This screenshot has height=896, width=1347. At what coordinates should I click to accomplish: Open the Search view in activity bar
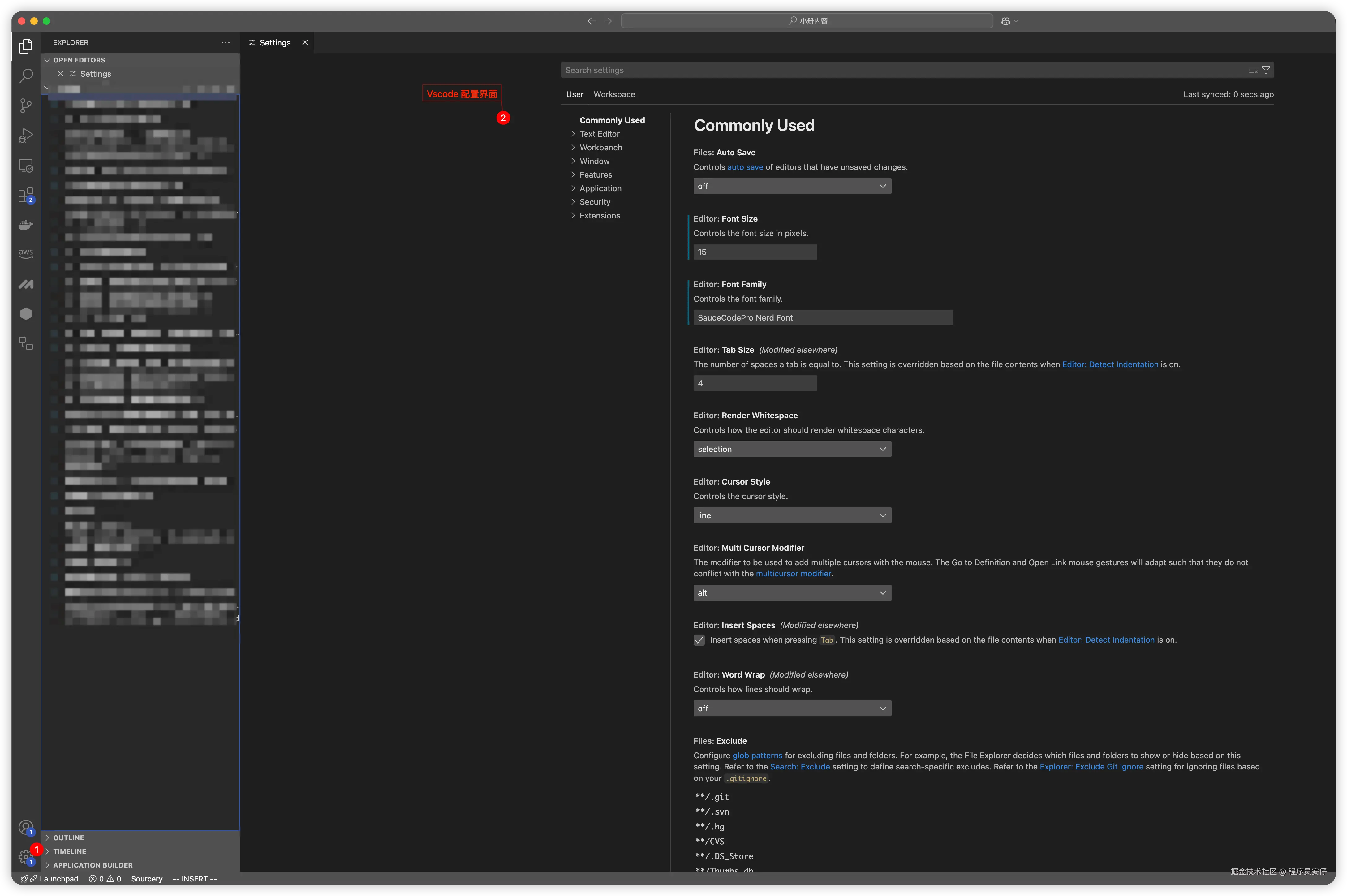tap(26, 75)
